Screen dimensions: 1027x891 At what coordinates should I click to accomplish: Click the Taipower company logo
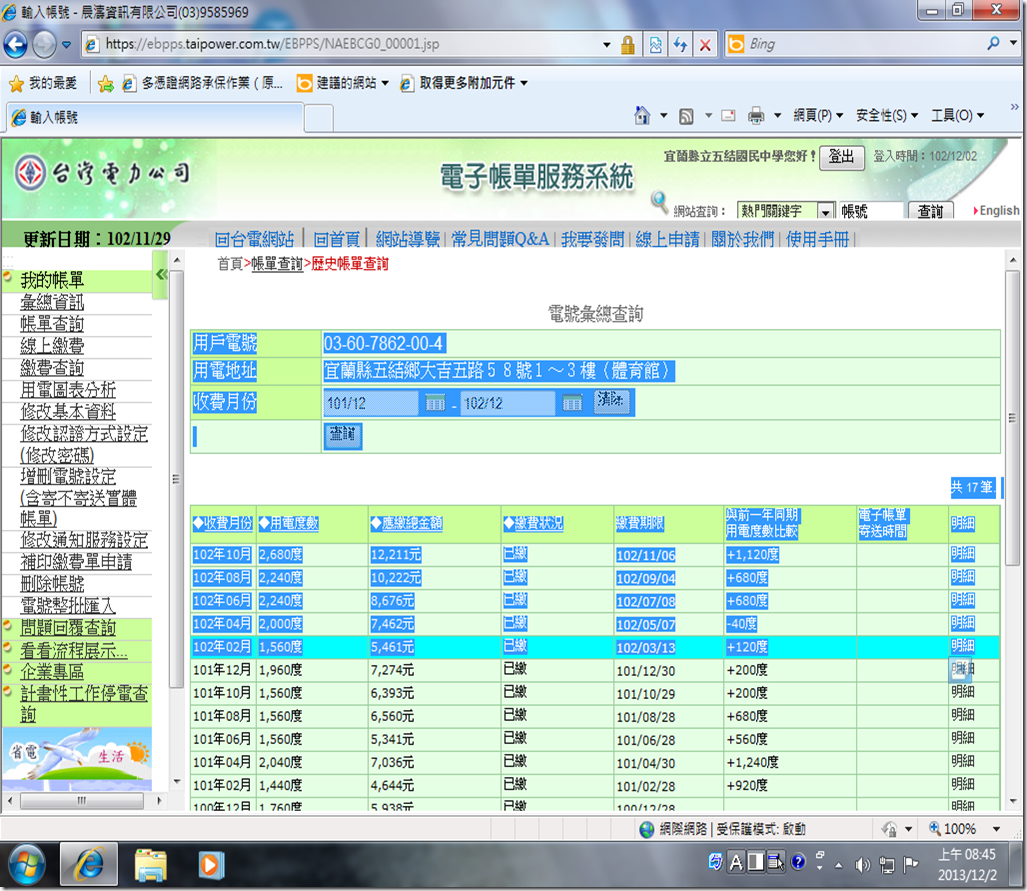(102, 173)
